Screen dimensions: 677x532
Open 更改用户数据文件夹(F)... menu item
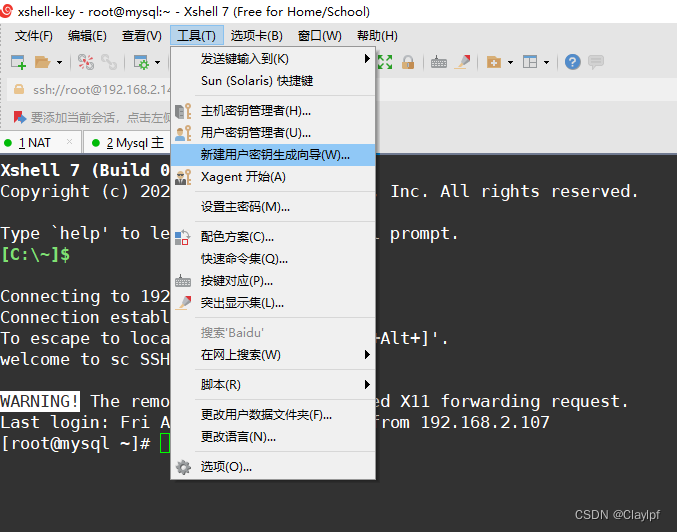coord(273,415)
